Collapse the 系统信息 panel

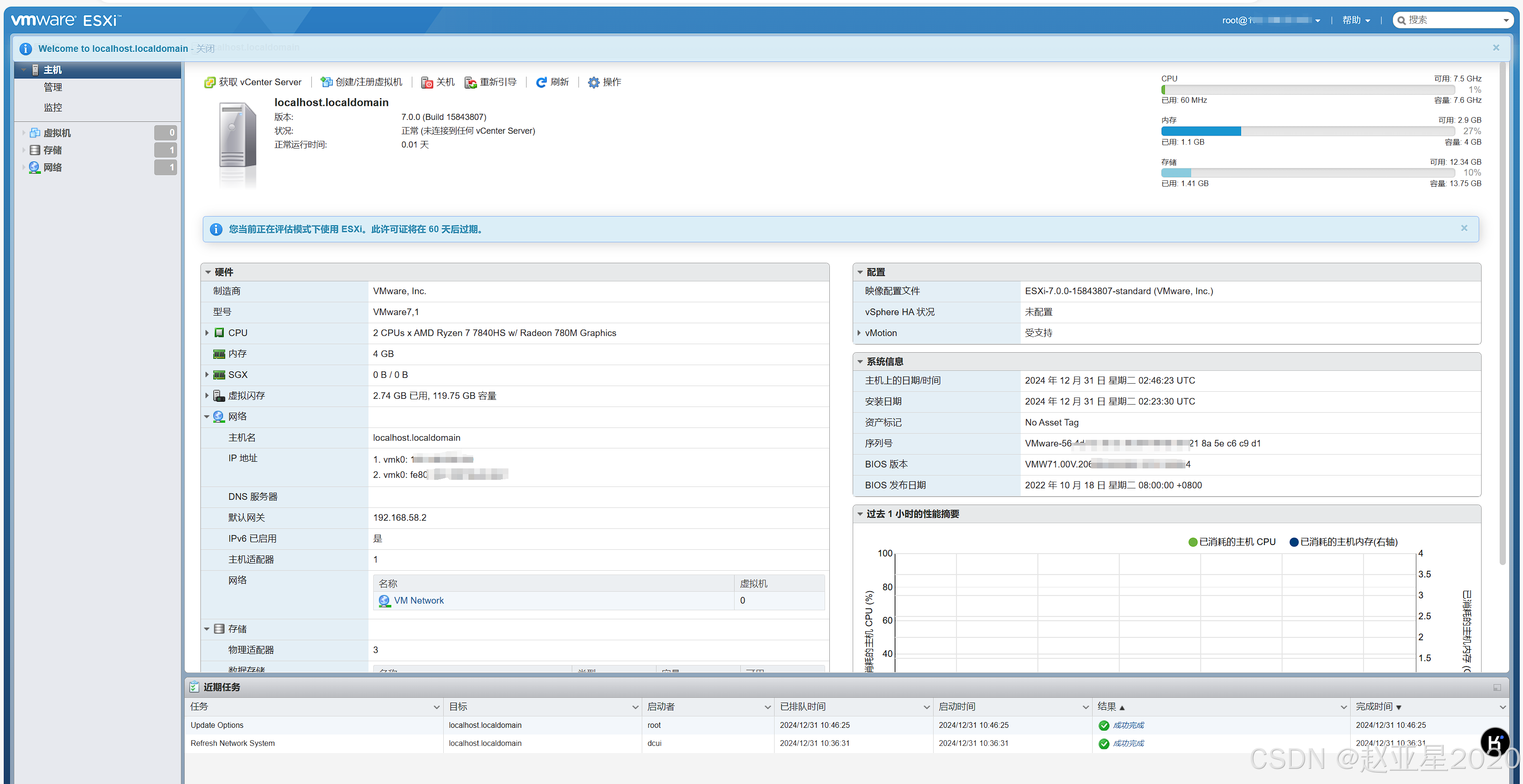pyautogui.click(x=860, y=362)
